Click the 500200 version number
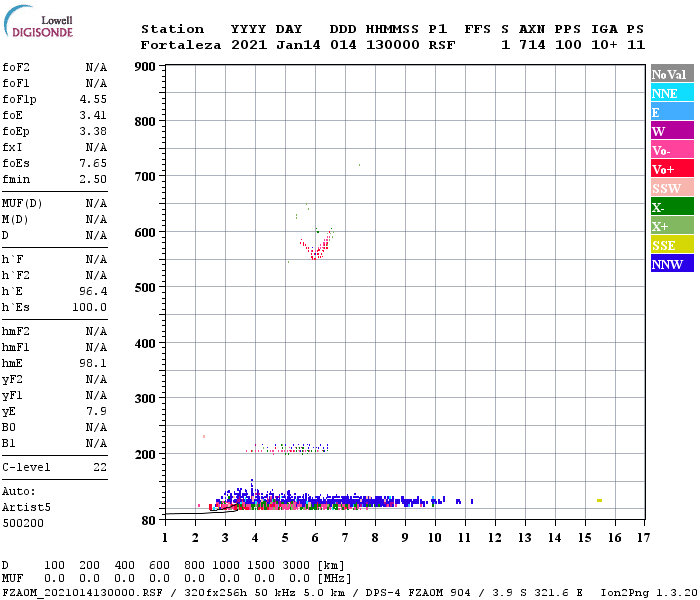This screenshot has width=700, height=600. pyautogui.click(x=23, y=523)
